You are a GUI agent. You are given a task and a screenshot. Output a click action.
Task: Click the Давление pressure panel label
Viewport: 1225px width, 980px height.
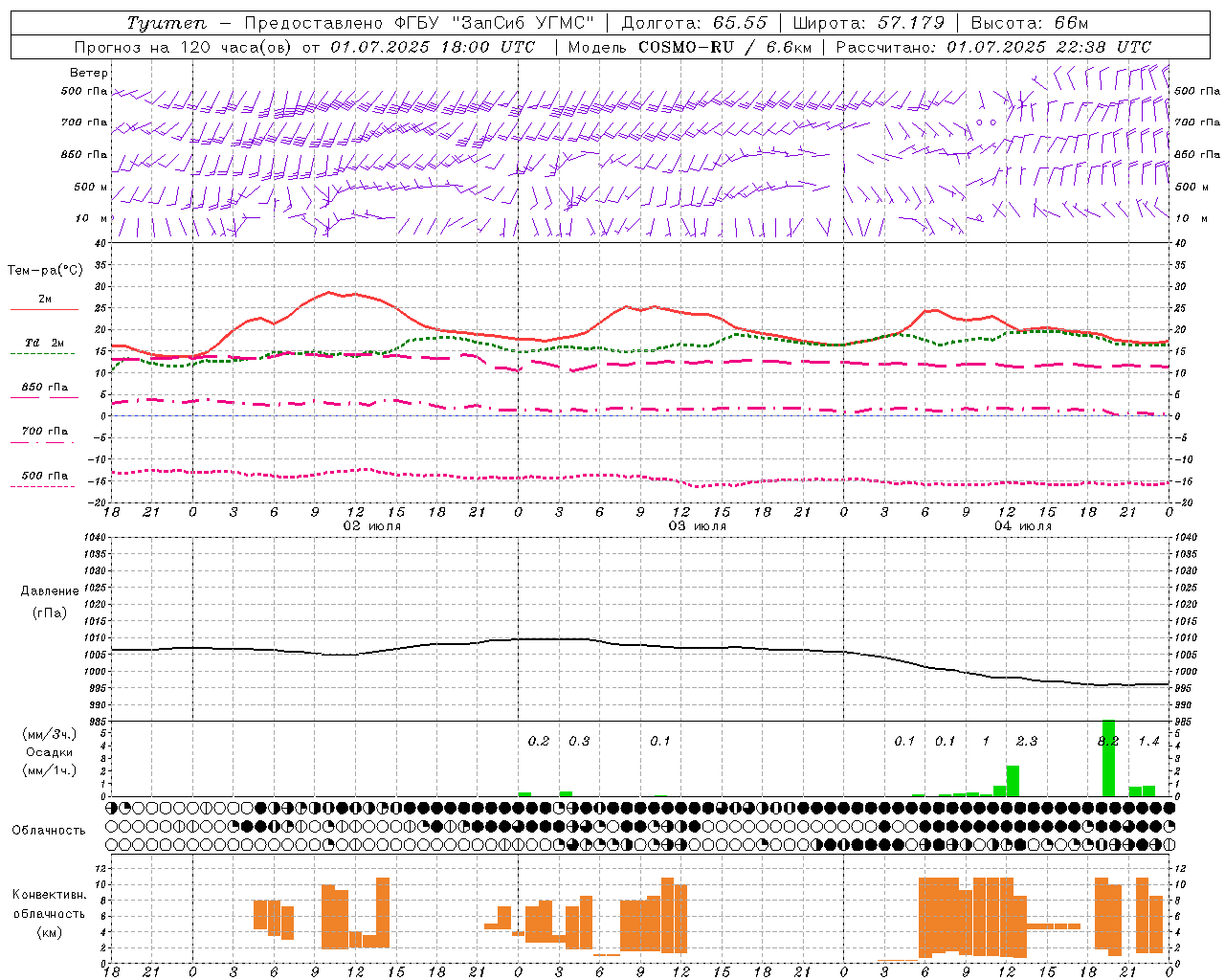pyautogui.click(x=49, y=591)
